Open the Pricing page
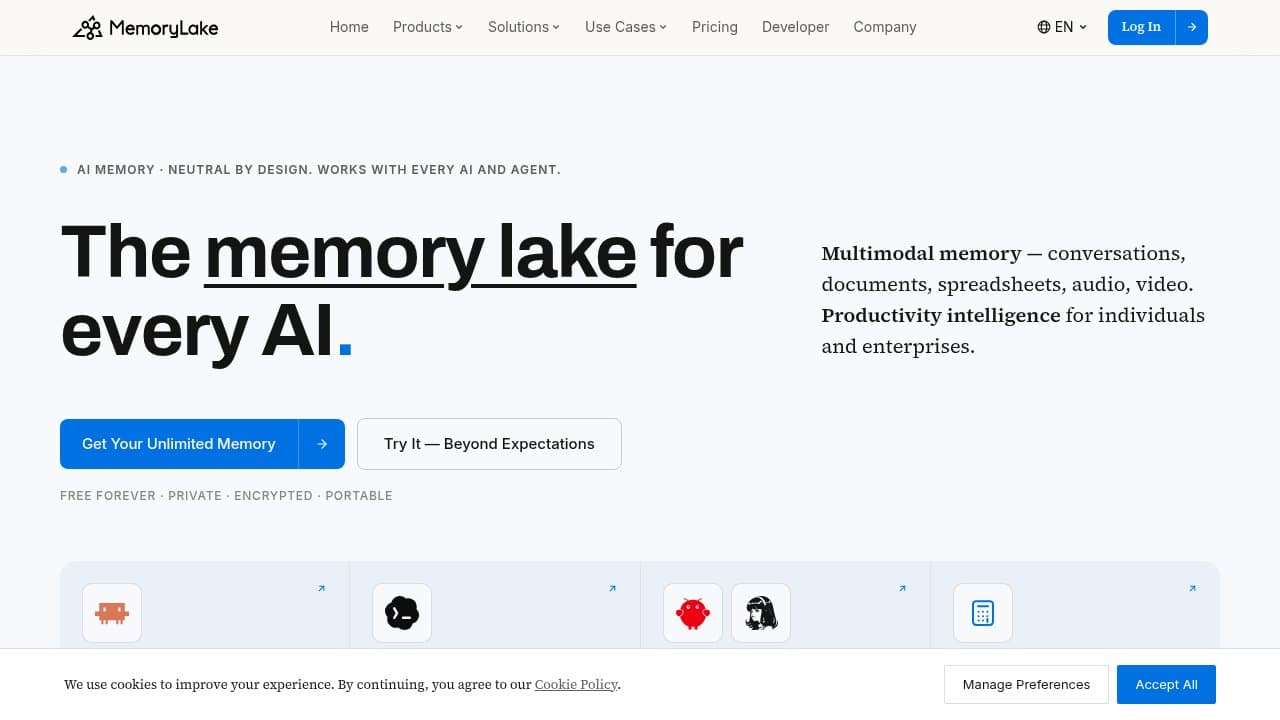The height and width of the screenshot is (720, 1280). coord(715,27)
